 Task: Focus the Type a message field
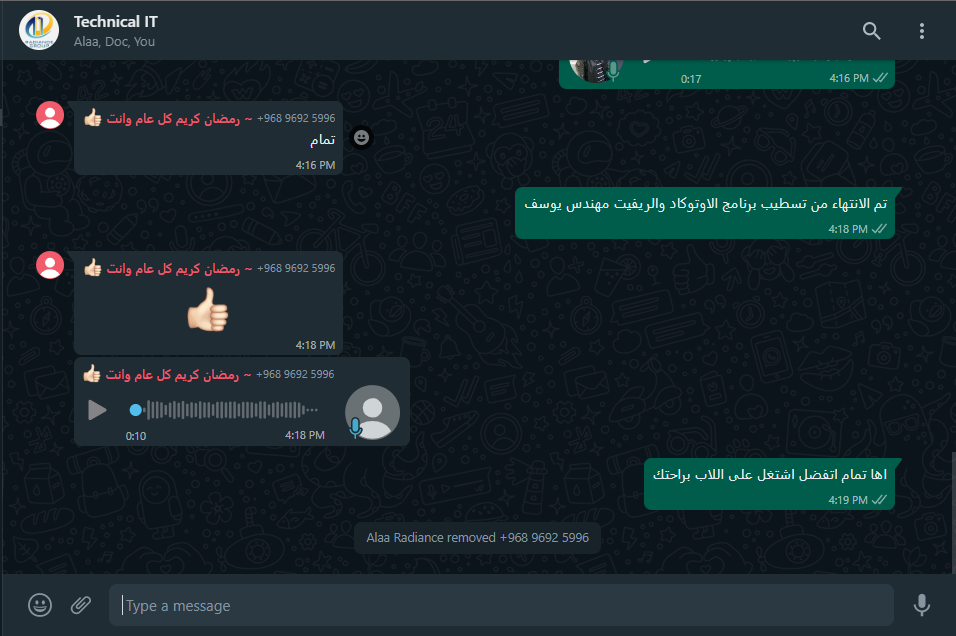coord(501,605)
